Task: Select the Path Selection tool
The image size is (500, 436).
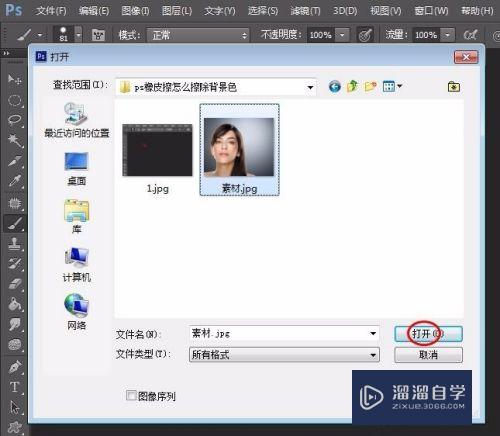Action: (14, 407)
